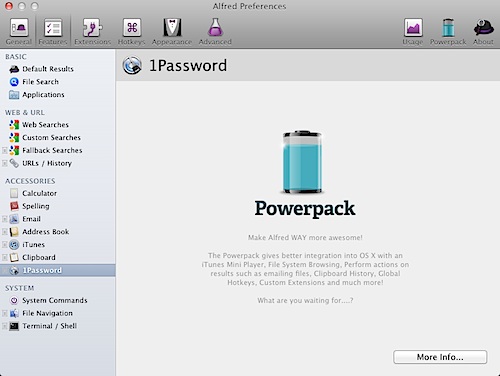Click the large Powerpack battery image
The image size is (500, 376).
pos(302,162)
